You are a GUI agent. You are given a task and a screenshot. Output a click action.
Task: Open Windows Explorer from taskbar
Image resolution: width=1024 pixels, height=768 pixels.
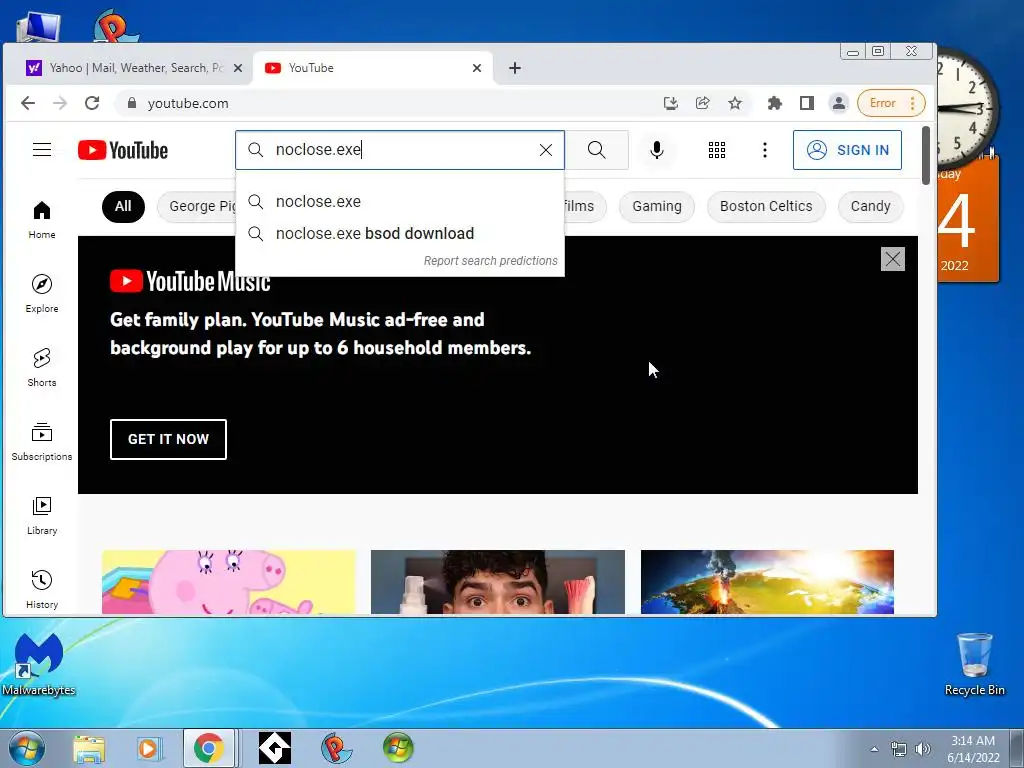click(89, 749)
